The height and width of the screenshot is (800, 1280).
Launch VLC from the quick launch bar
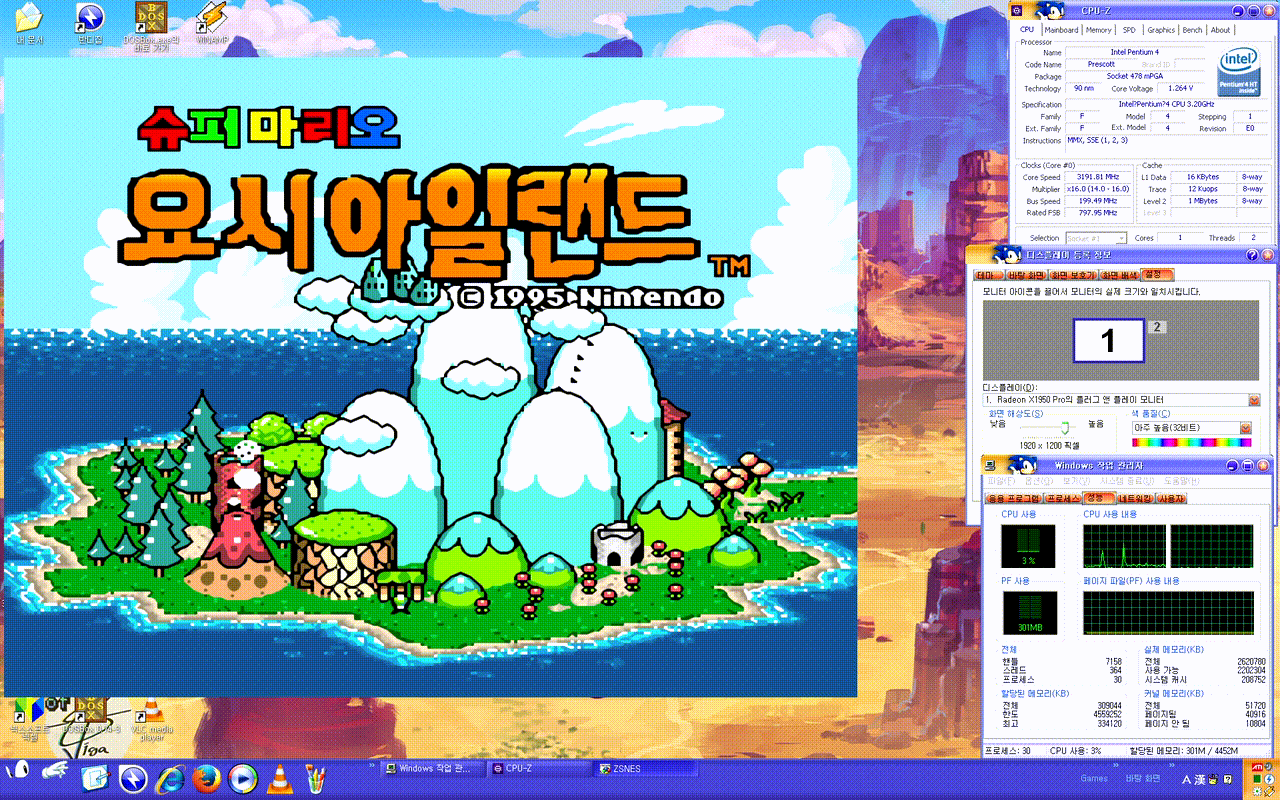[281, 777]
